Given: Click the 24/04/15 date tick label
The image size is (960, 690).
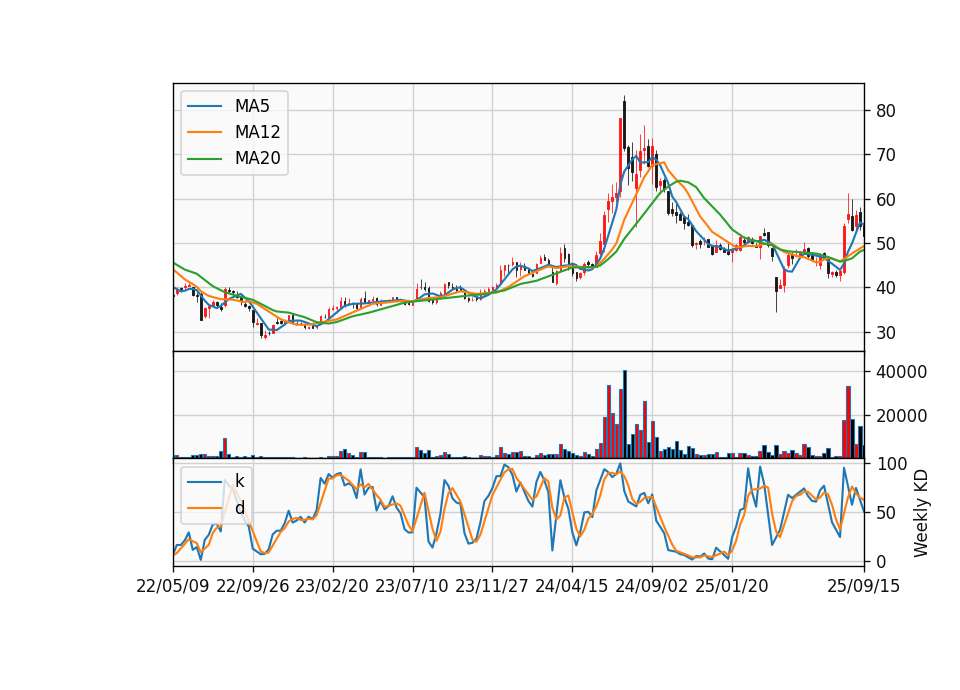Looking at the screenshot, I should (x=572, y=586).
